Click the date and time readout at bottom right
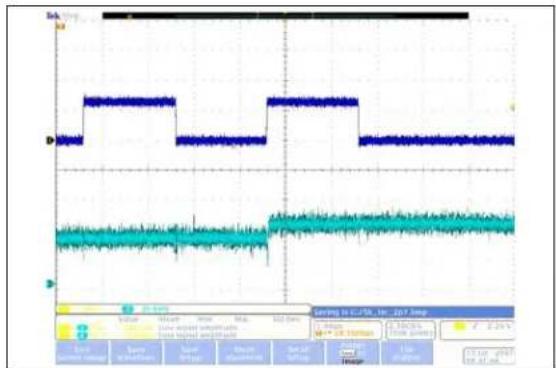The height and width of the screenshot is (368, 556). [x=489, y=356]
